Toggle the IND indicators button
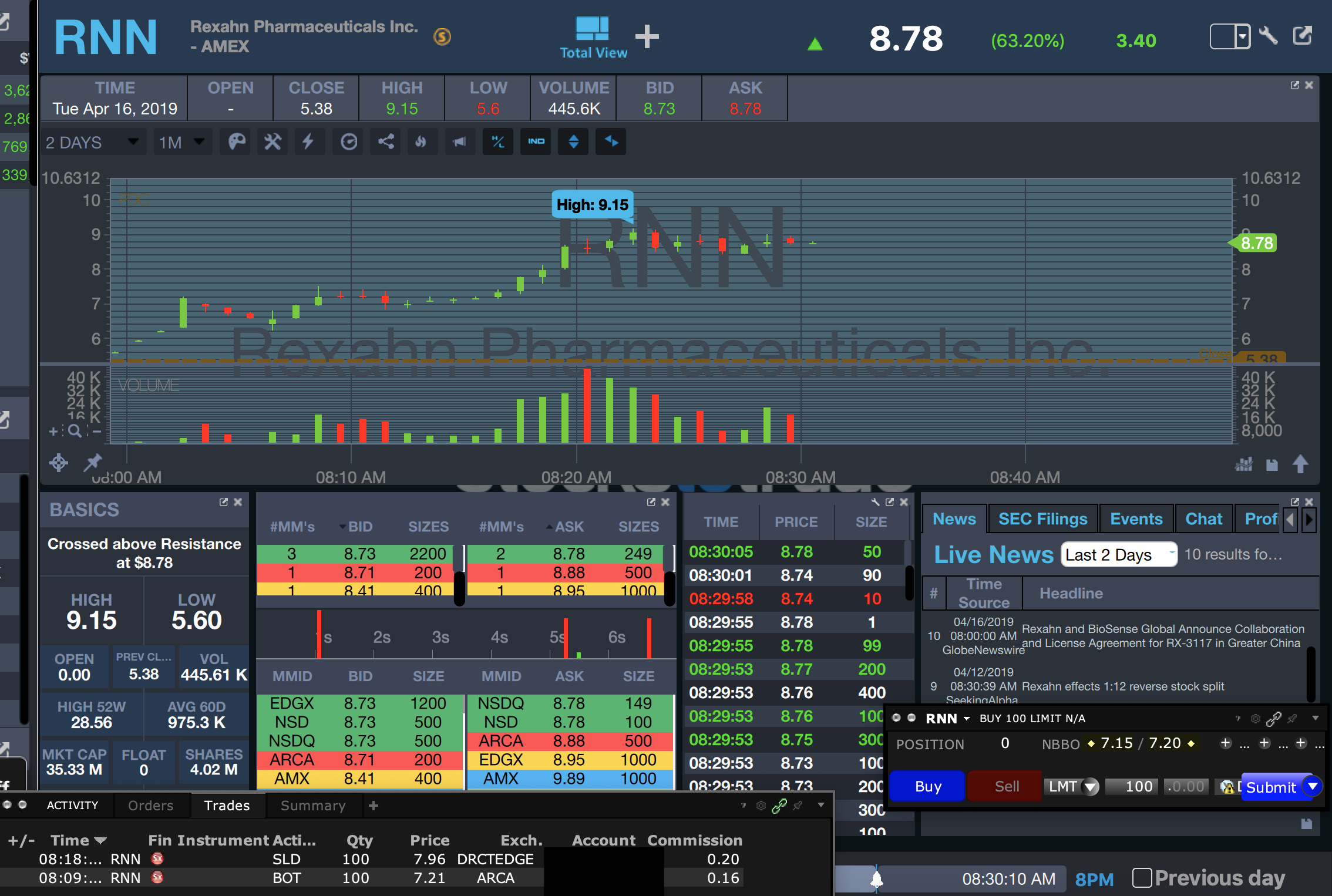Viewport: 1332px width, 896px height. coord(536,142)
